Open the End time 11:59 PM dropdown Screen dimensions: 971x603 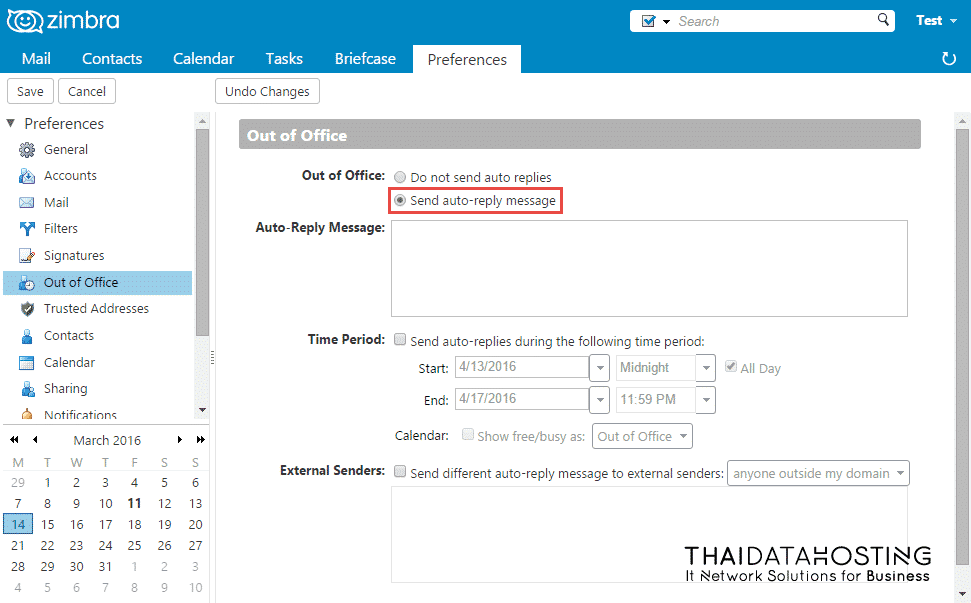pos(706,400)
